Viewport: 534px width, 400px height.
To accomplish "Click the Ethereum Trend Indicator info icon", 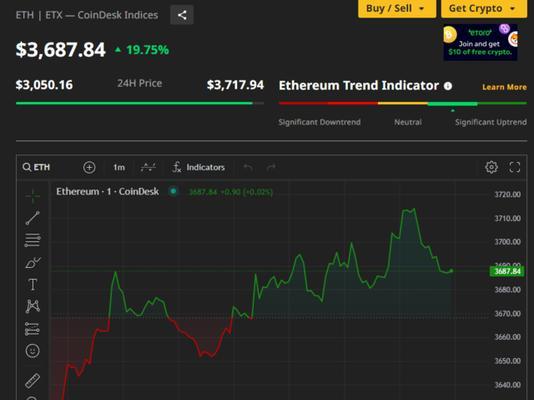I will click(448, 86).
